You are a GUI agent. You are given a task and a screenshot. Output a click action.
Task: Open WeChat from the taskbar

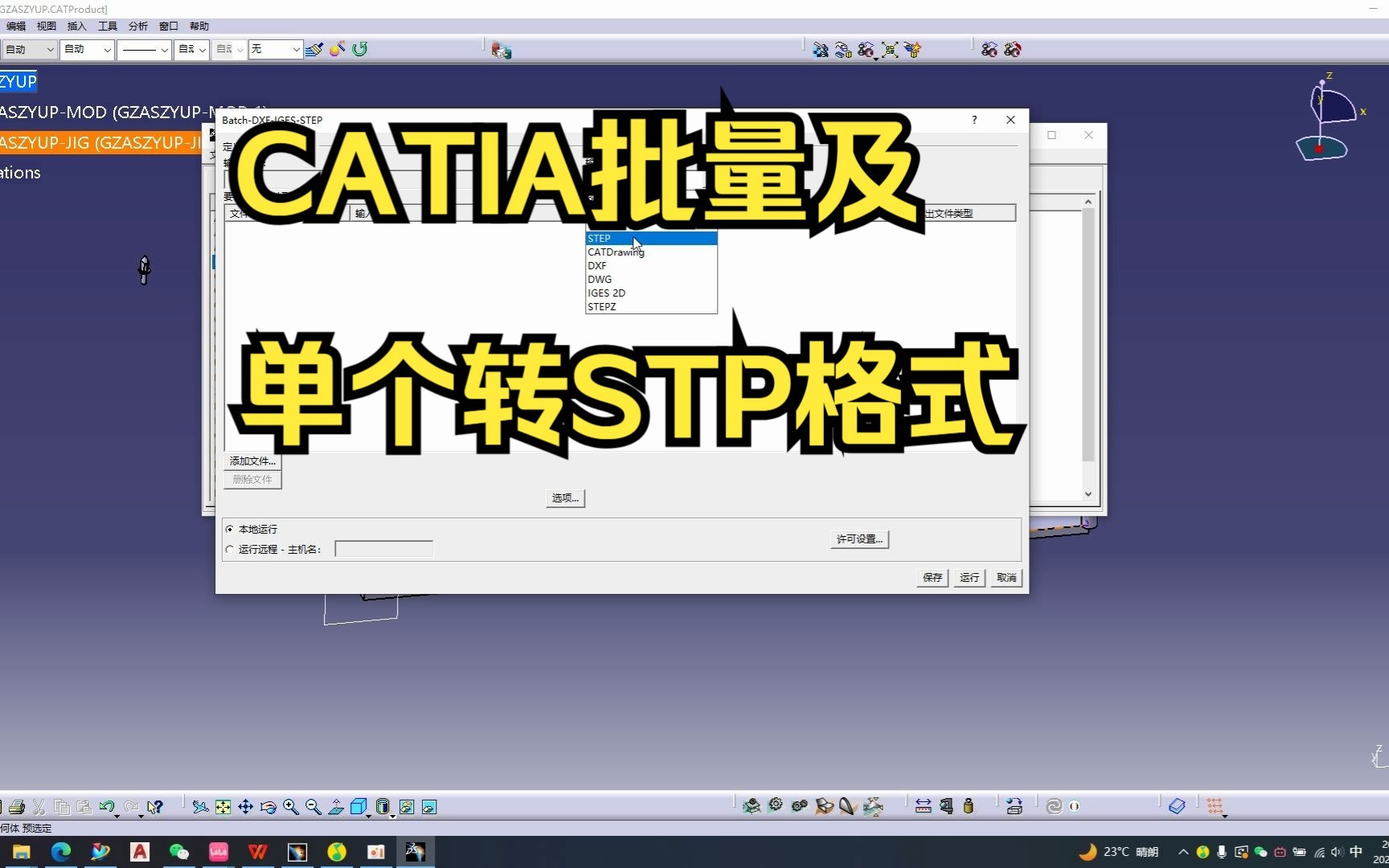click(179, 852)
